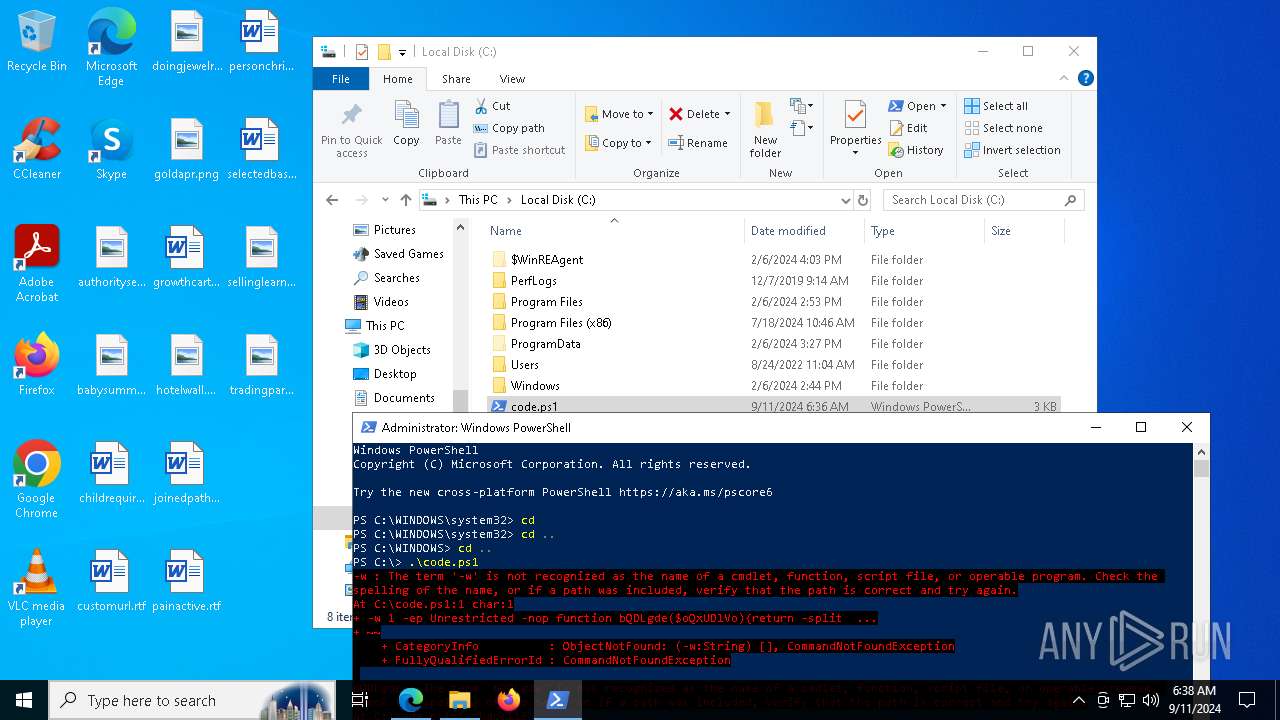Select the Skype desktop shortcut
Screen dimensions: 1280x720
pos(111,148)
